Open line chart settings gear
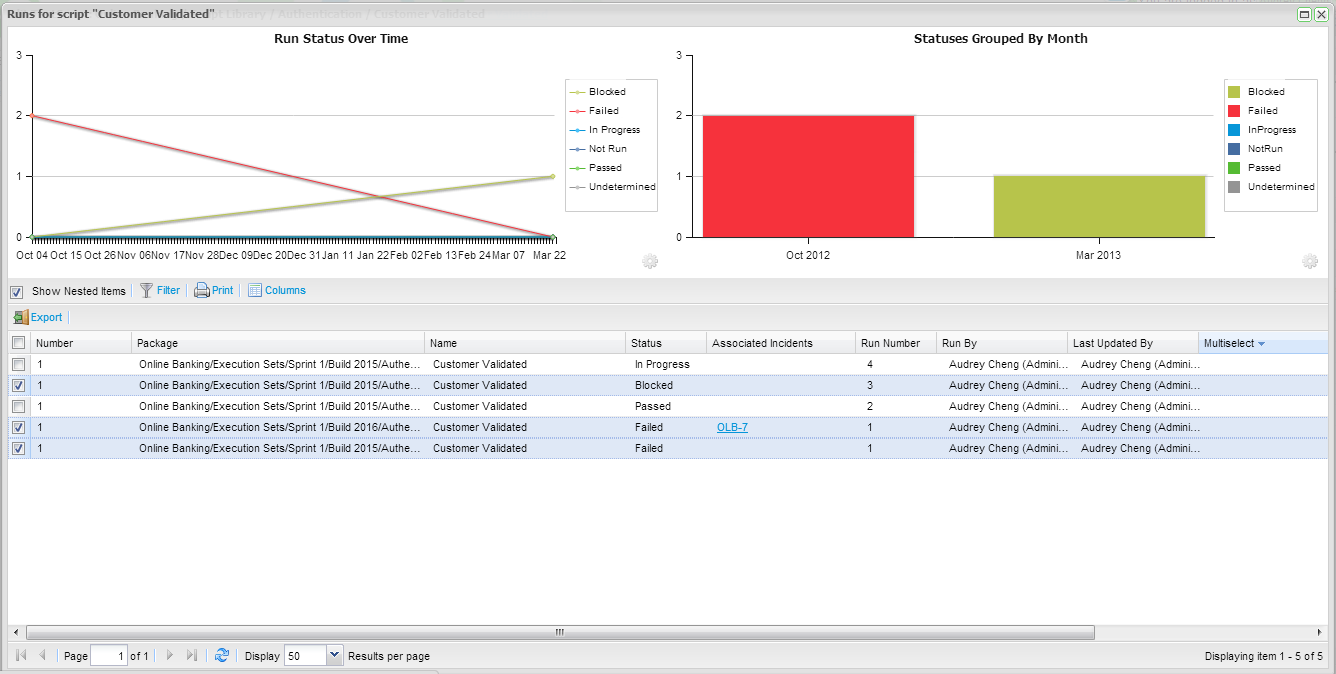 click(x=650, y=261)
